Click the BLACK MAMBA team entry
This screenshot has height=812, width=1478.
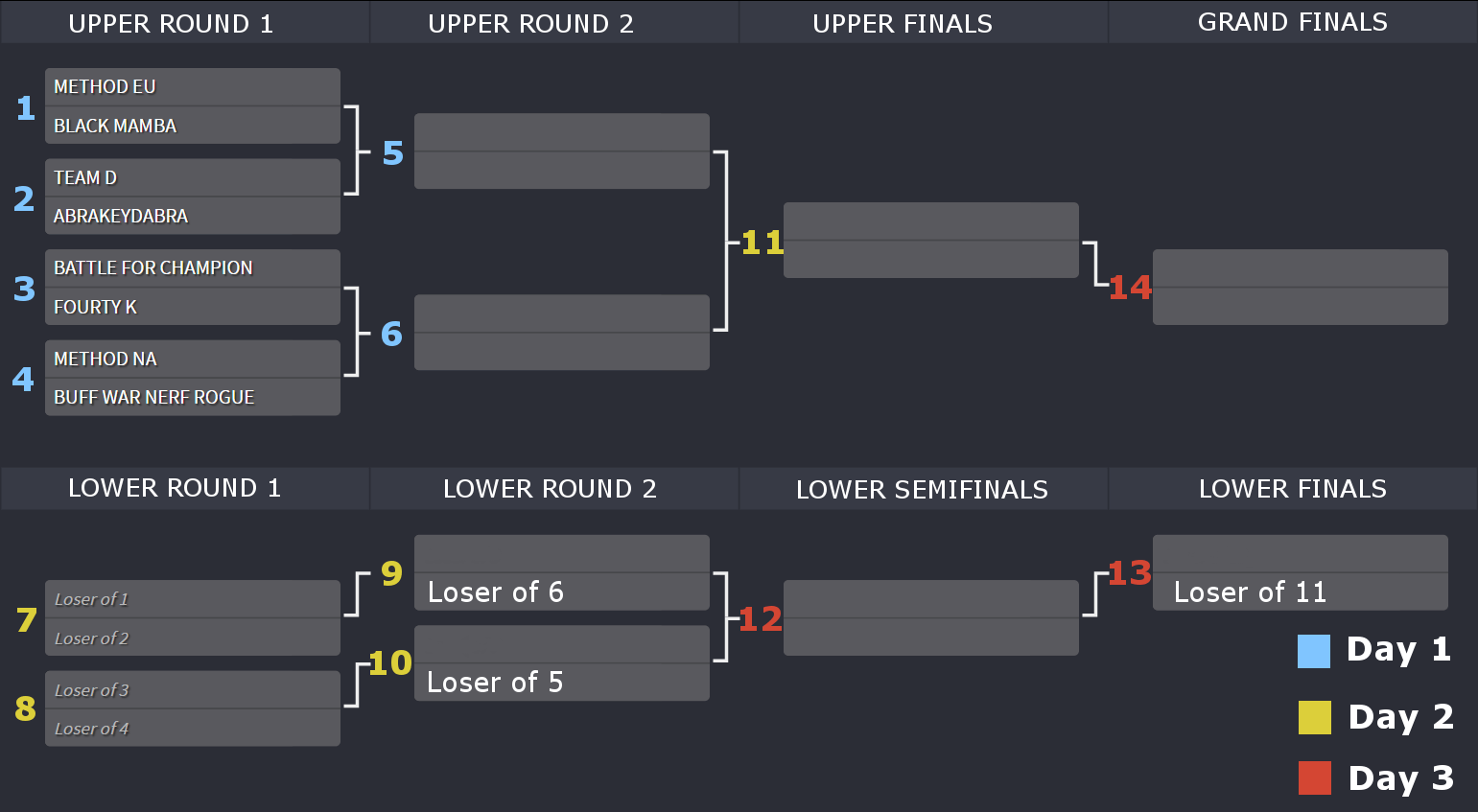pos(193,126)
